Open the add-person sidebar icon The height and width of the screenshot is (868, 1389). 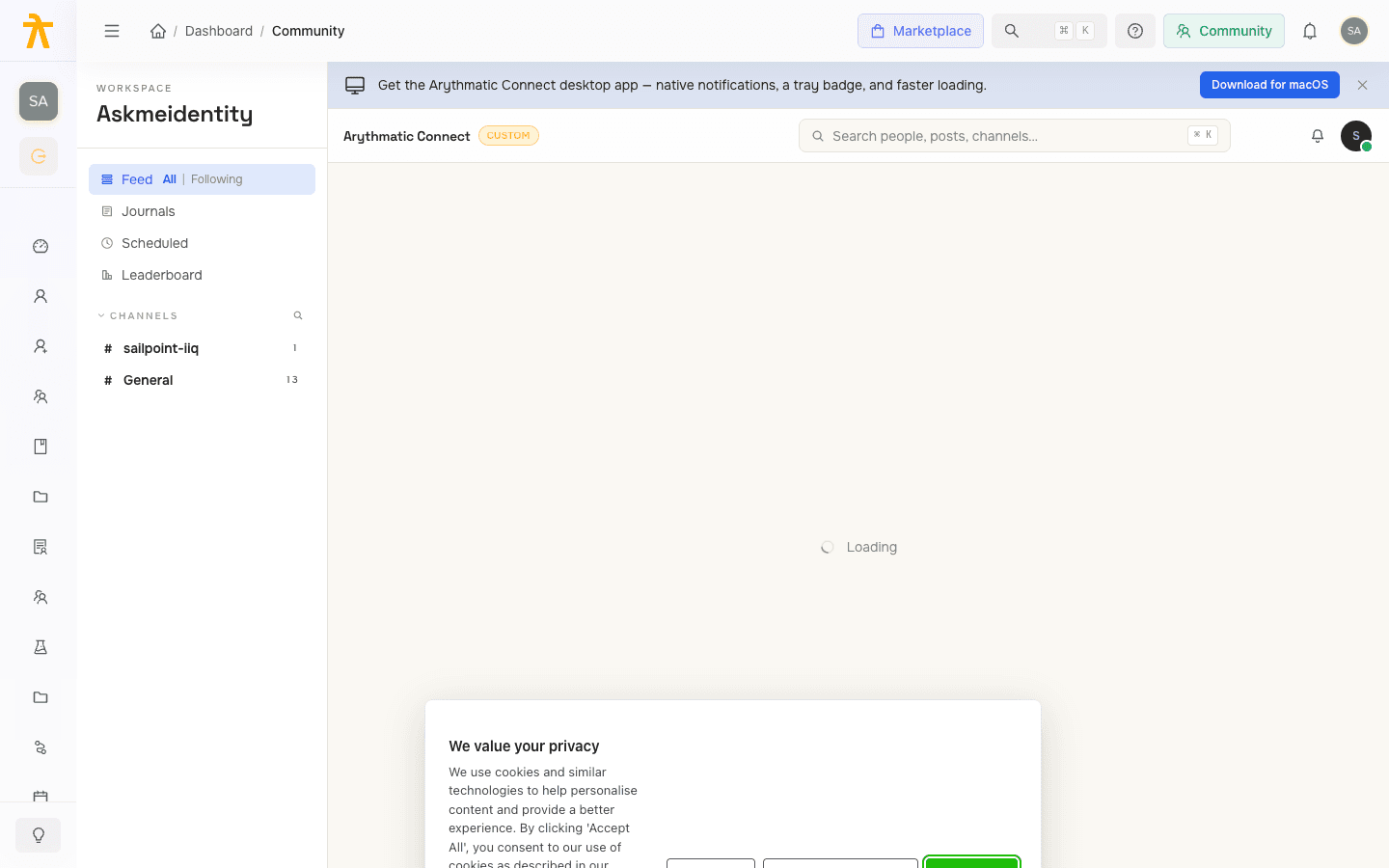41,346
